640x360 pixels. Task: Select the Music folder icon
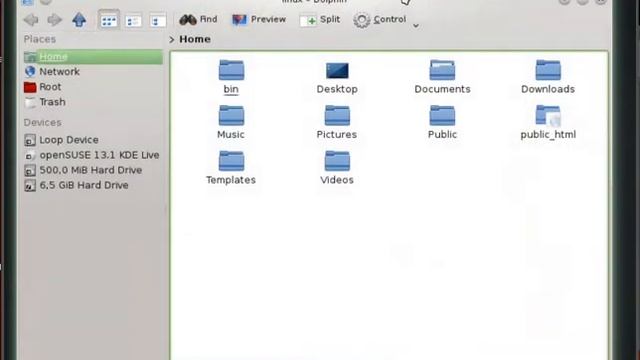click(231, 116)
